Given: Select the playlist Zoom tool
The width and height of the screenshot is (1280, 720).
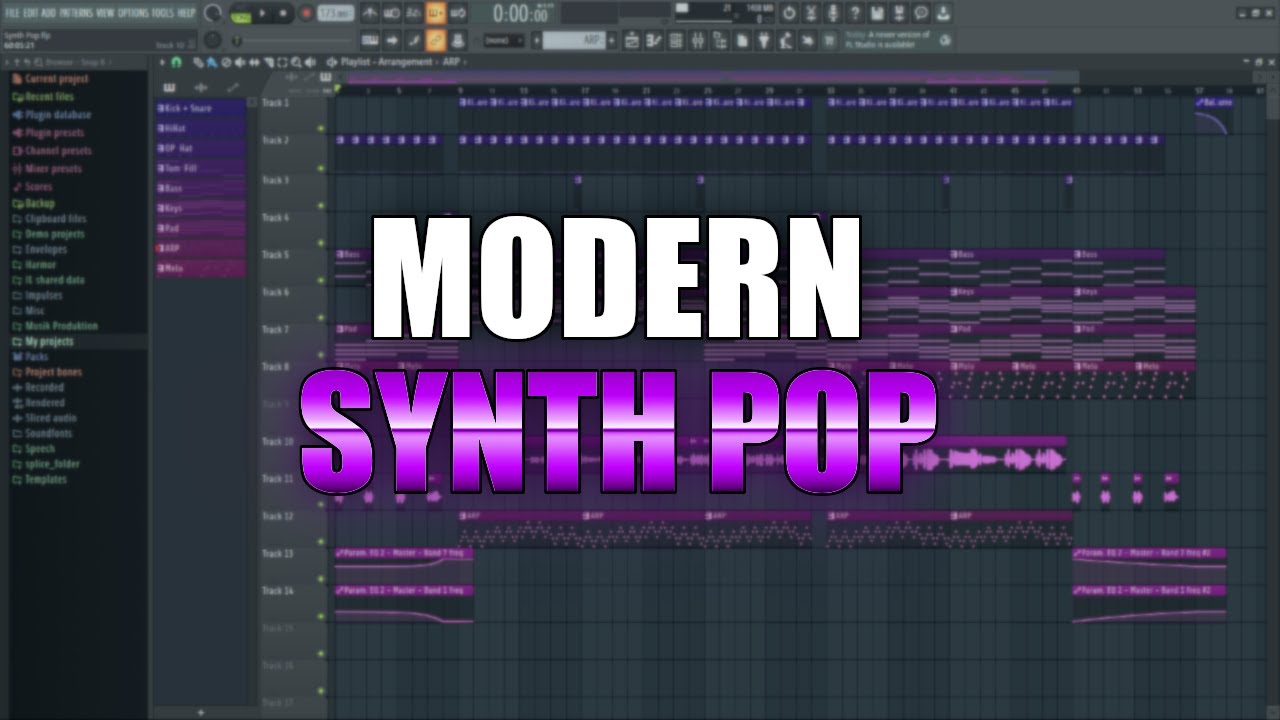Looking at the screenshot, I should pos(296,62).
